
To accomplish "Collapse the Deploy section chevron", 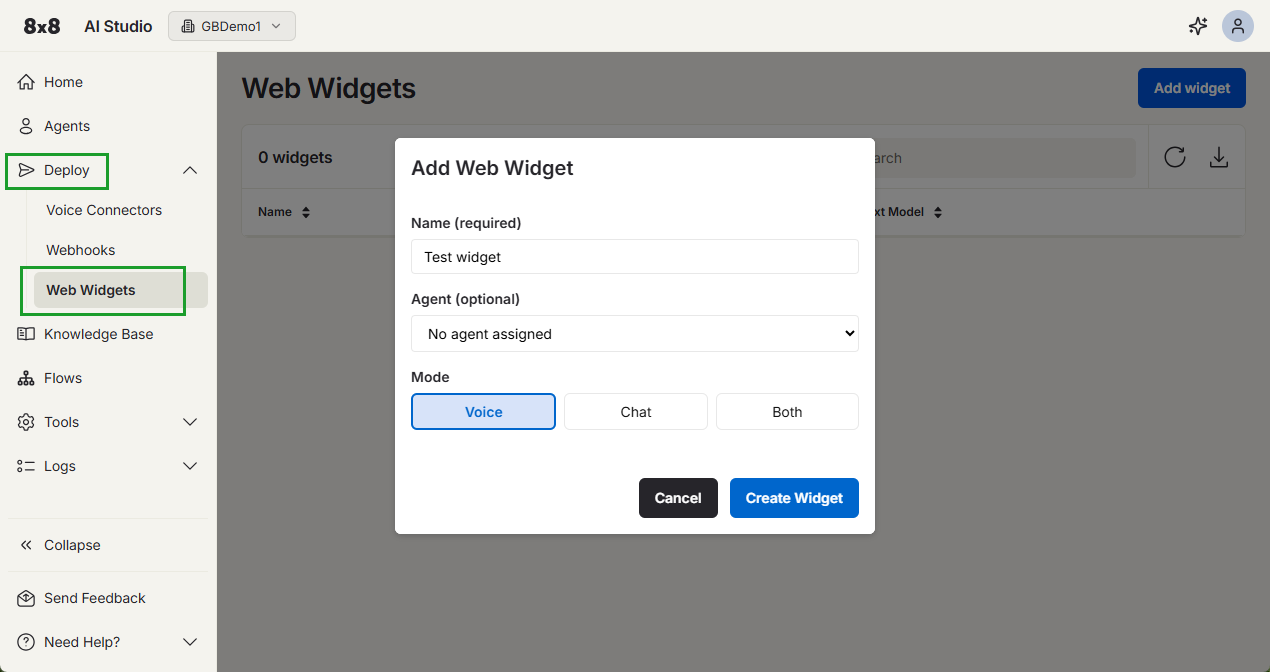I will click(x=190, y=170).
